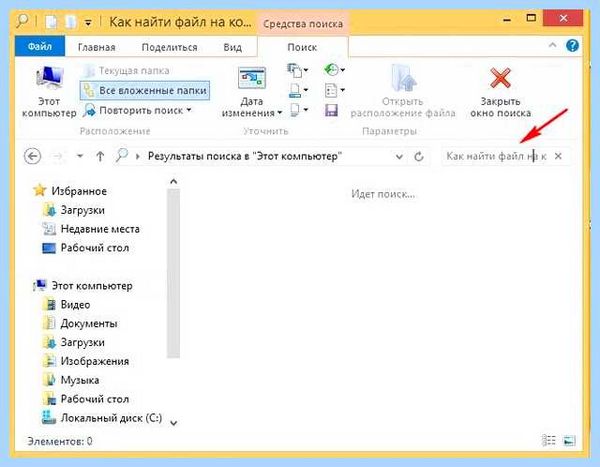Clear the search box with X
600x467 pixels.
[x=558, y=156]
